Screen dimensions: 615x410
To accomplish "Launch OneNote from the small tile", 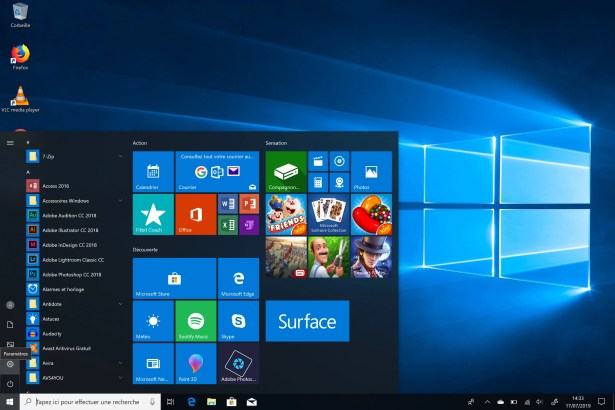I will point(249,225).
